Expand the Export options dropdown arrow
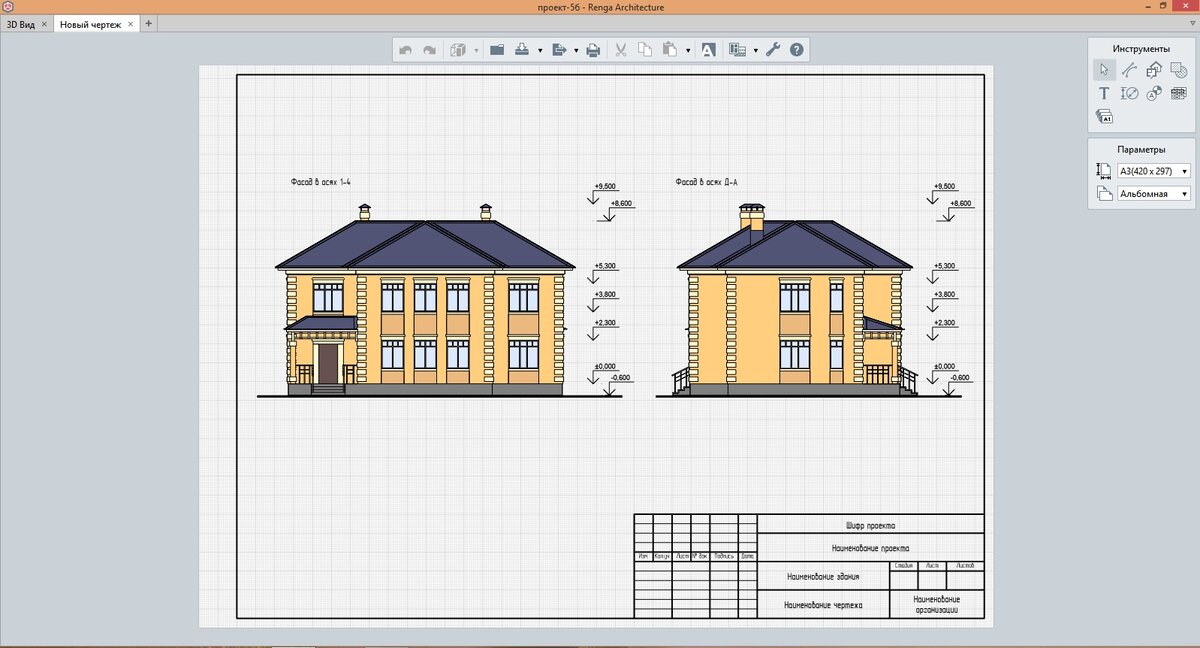The height and width of the screenshot is (648, 1200). (576, 50)
